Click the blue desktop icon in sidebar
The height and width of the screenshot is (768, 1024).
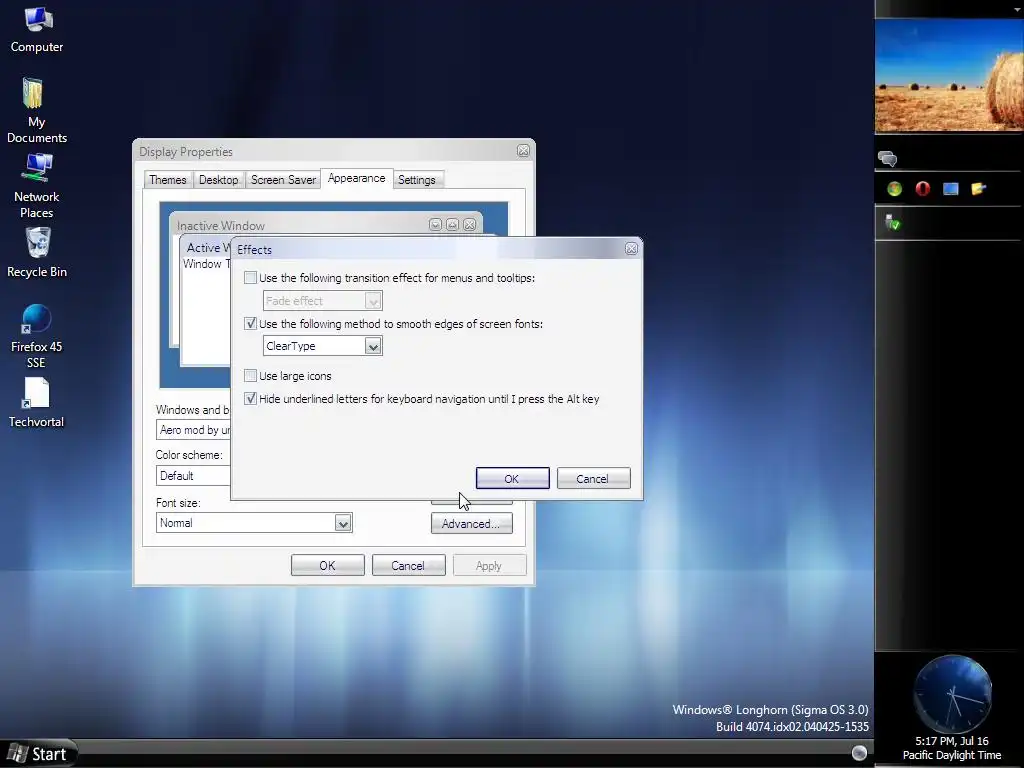(951, 189)
